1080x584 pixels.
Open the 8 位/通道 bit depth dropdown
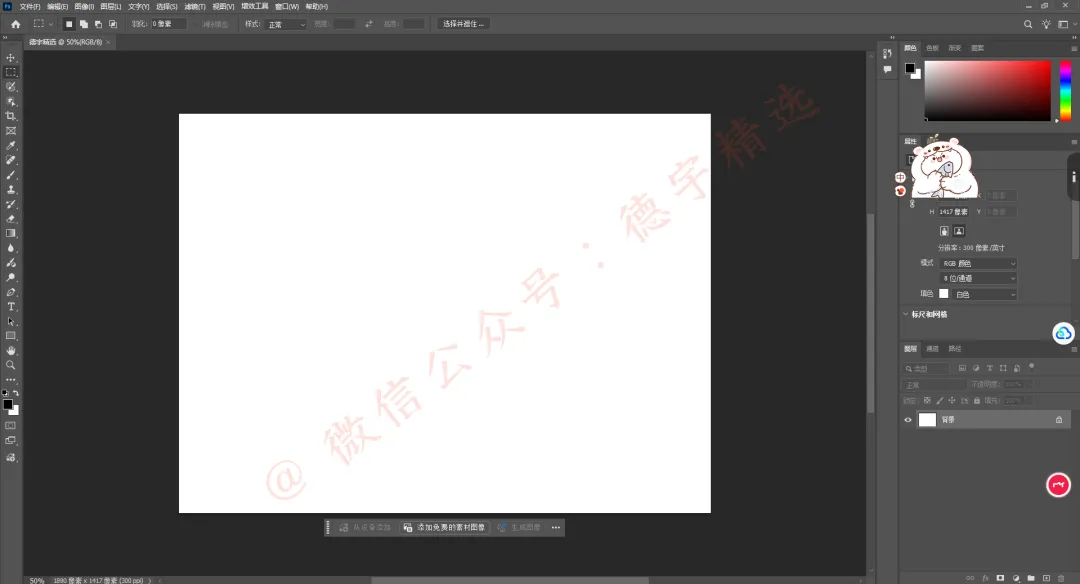(979, 278)
